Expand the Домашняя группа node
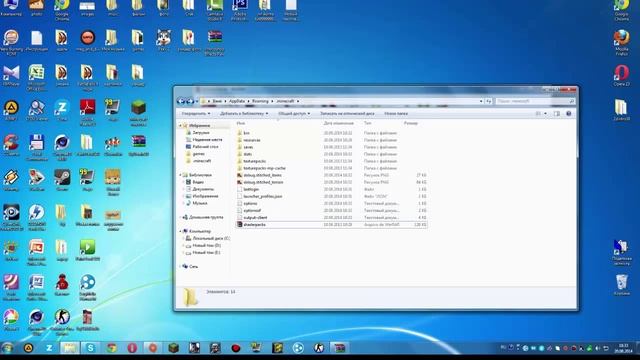640x360 pixels. [x=180, y=218]
